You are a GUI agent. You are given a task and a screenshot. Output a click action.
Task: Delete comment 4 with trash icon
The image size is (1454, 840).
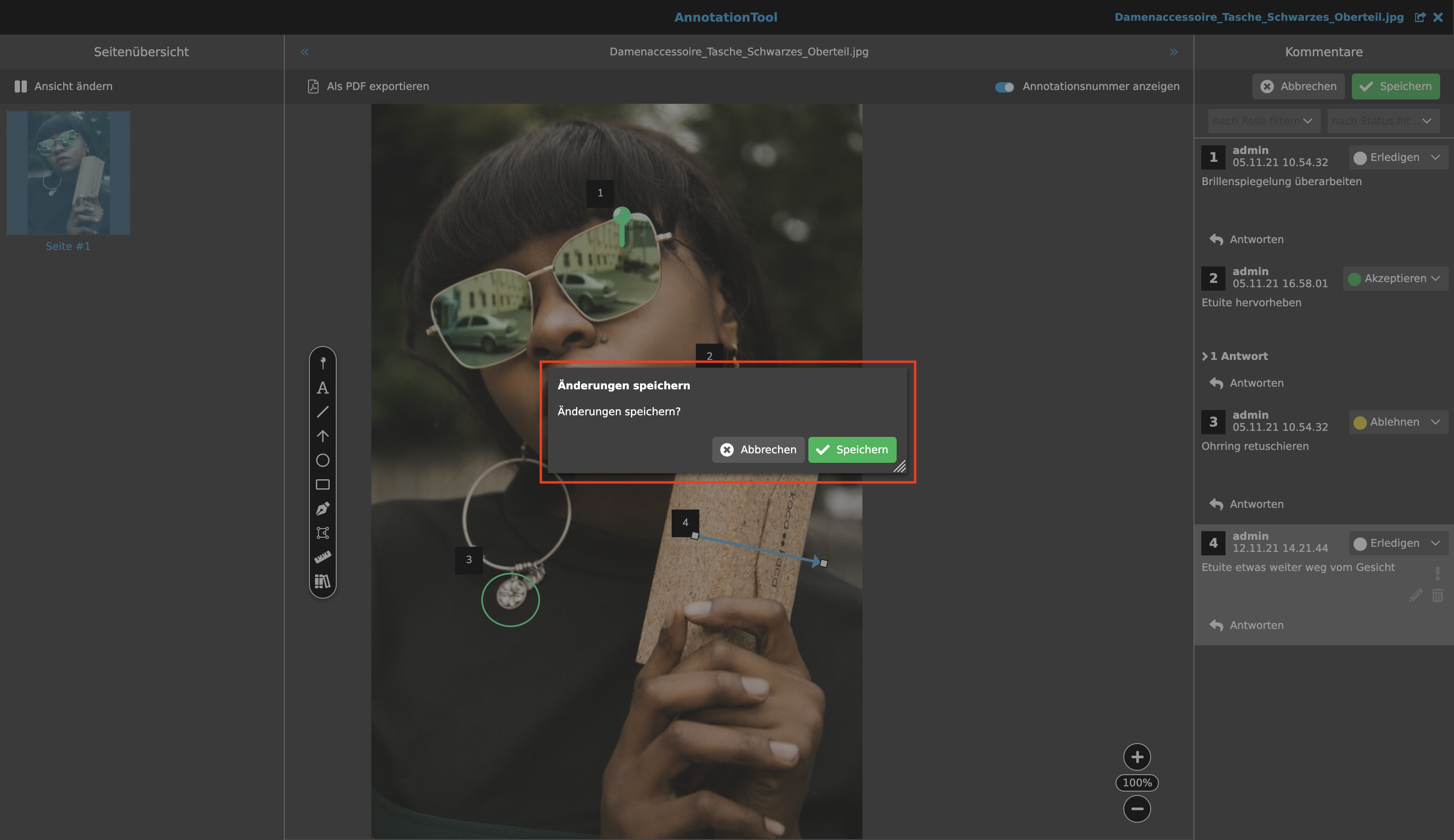(x=1437, y=595)
